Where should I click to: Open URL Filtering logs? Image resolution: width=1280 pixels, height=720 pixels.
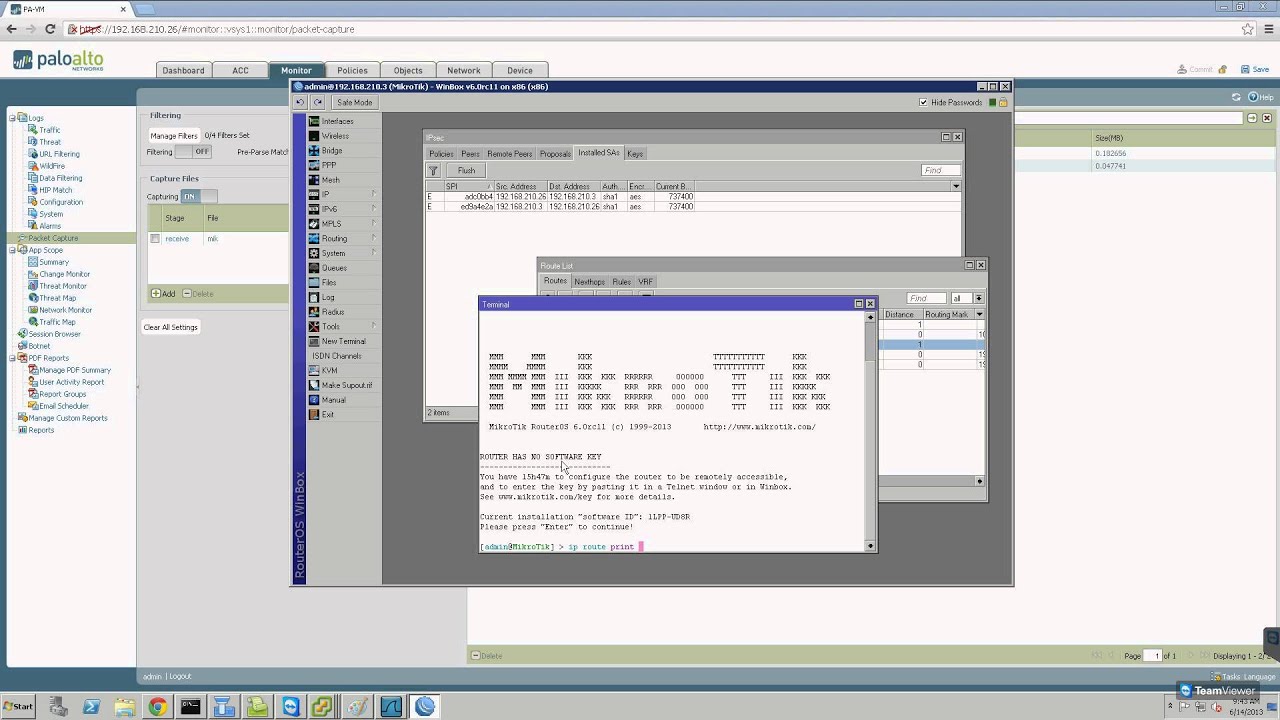[59, 154]
